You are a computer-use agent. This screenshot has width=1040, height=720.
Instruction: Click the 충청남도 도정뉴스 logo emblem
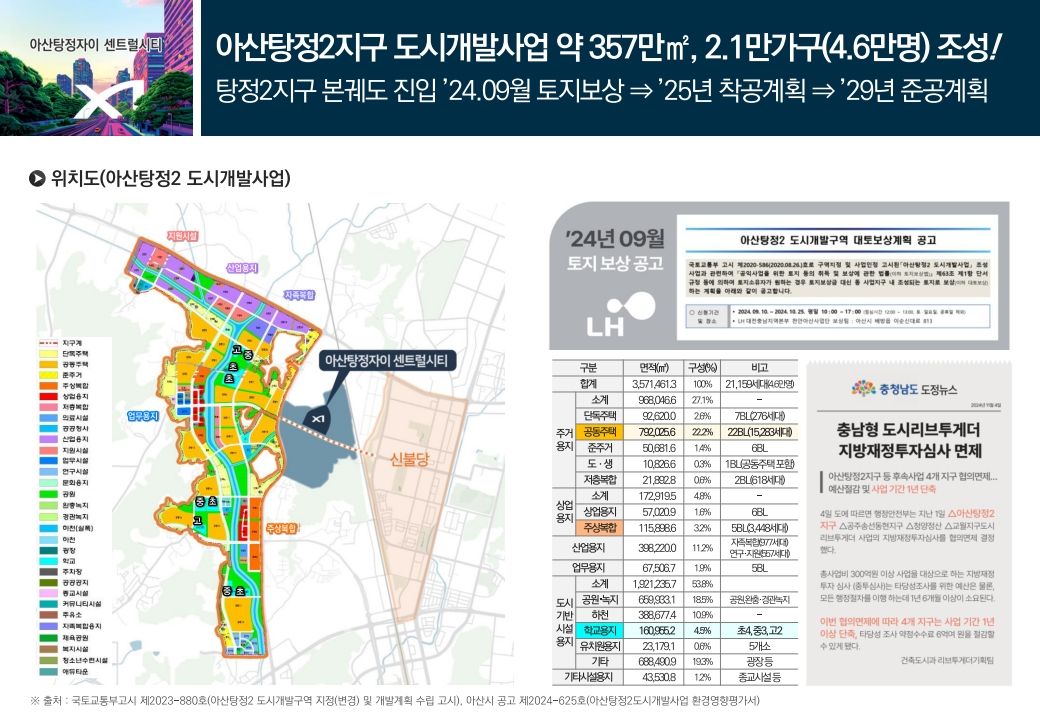click(x=861, y=388)
